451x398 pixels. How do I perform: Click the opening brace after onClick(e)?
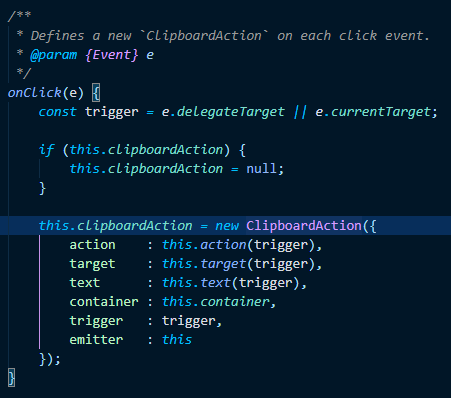[x=96, y=93]
